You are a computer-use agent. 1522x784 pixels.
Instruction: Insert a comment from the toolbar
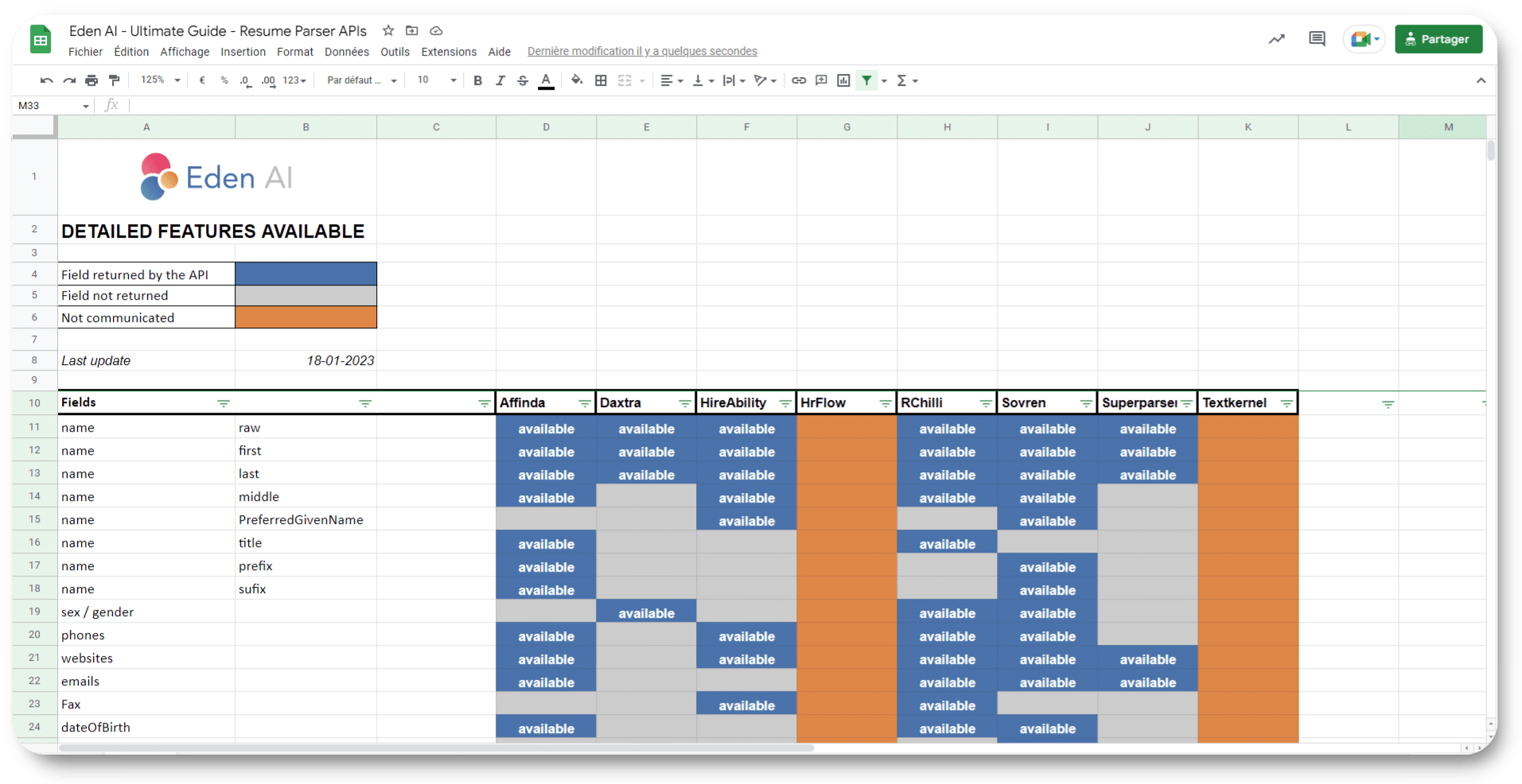click(x=821, y=80)
